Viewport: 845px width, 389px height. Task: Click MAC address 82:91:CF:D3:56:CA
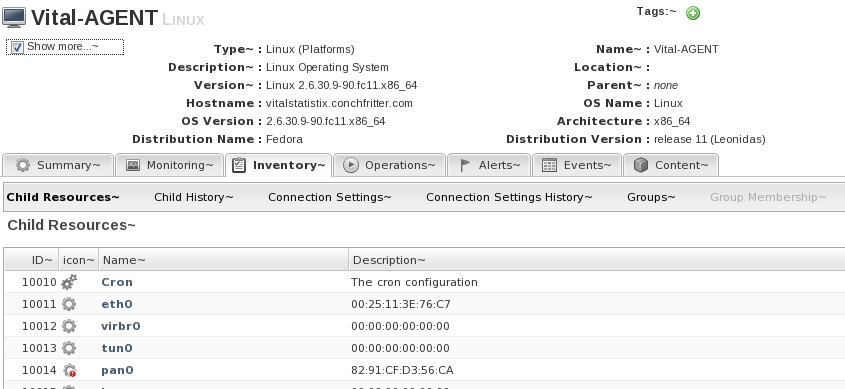(402, 371)
